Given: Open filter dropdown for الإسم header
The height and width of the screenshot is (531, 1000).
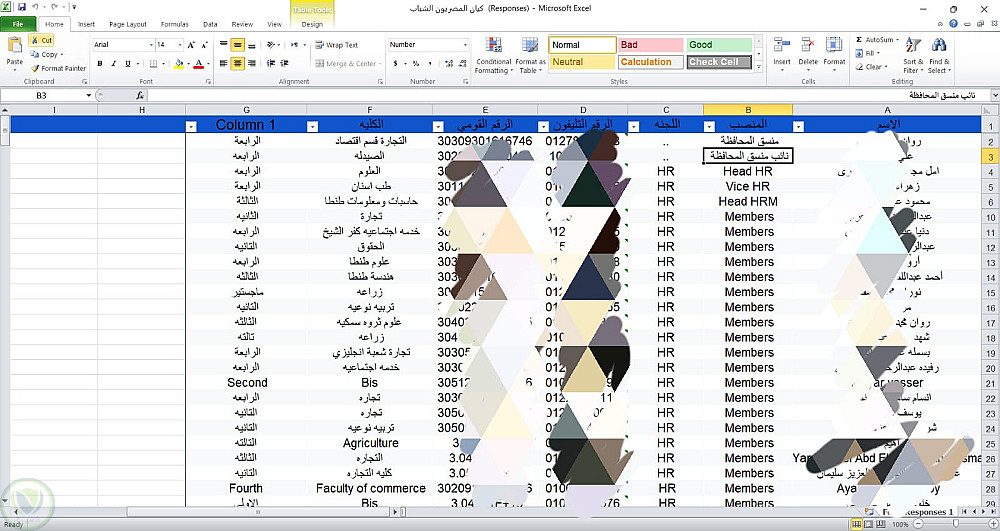Looking at the screenshot, I should pyautogui.click(x=798, y=126).
